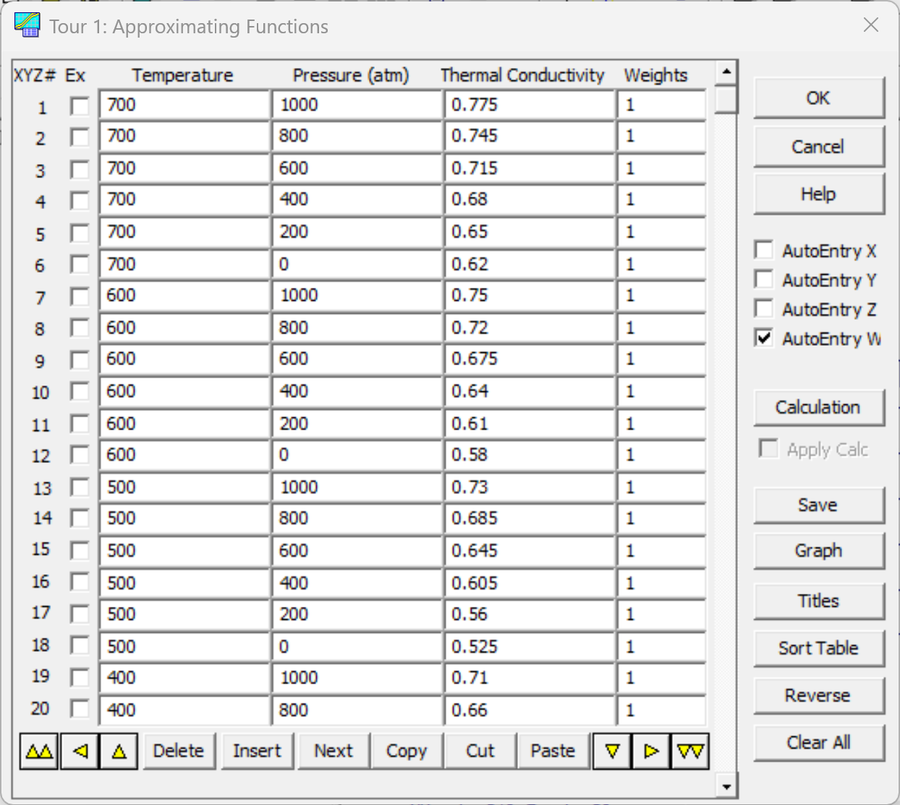
Task: Copy the selected row
Action: pyautogui.click(x=407, y=751)
